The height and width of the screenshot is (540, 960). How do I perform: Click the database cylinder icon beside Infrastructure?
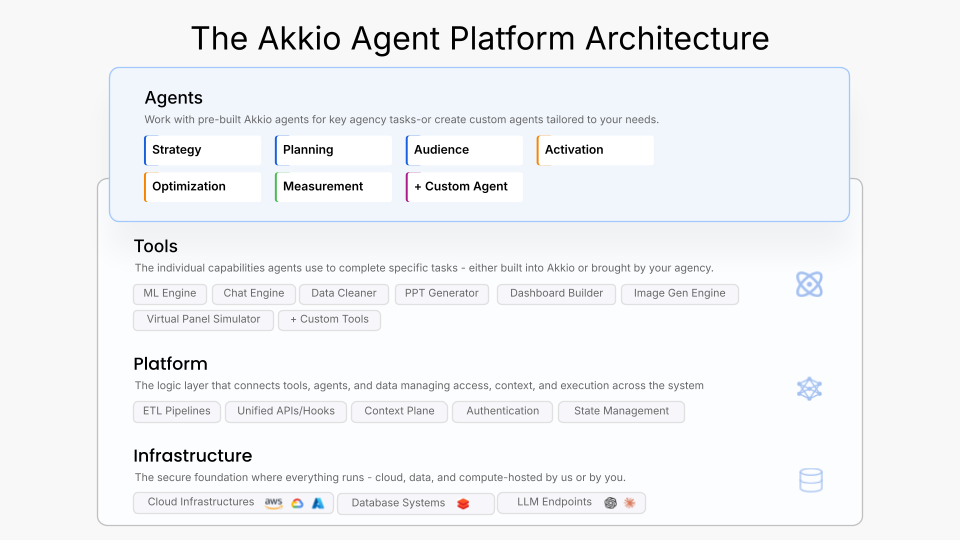810,481
